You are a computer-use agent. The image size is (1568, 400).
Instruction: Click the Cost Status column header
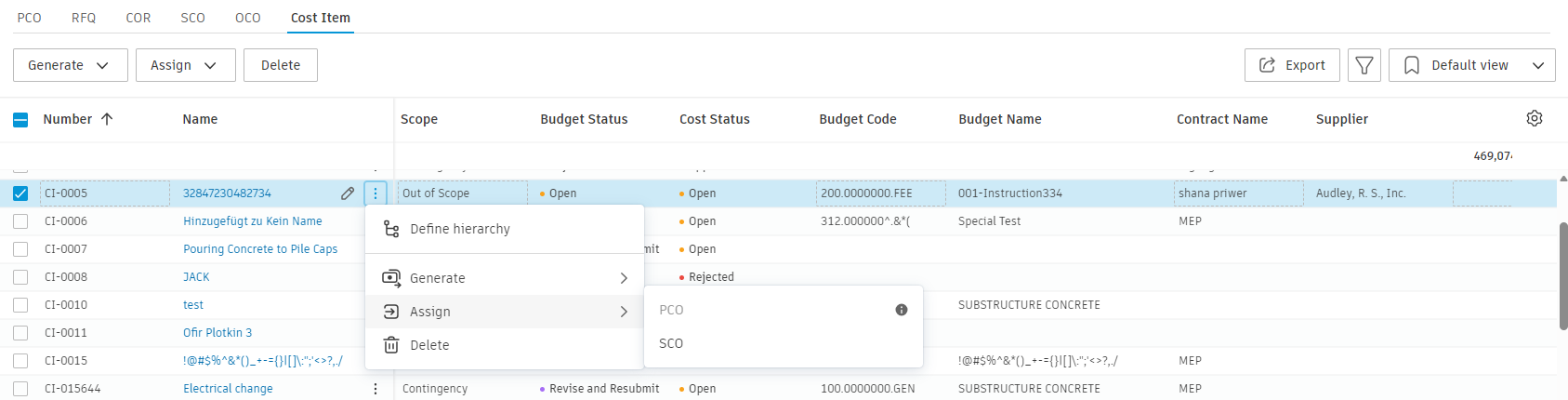point(715,119)
